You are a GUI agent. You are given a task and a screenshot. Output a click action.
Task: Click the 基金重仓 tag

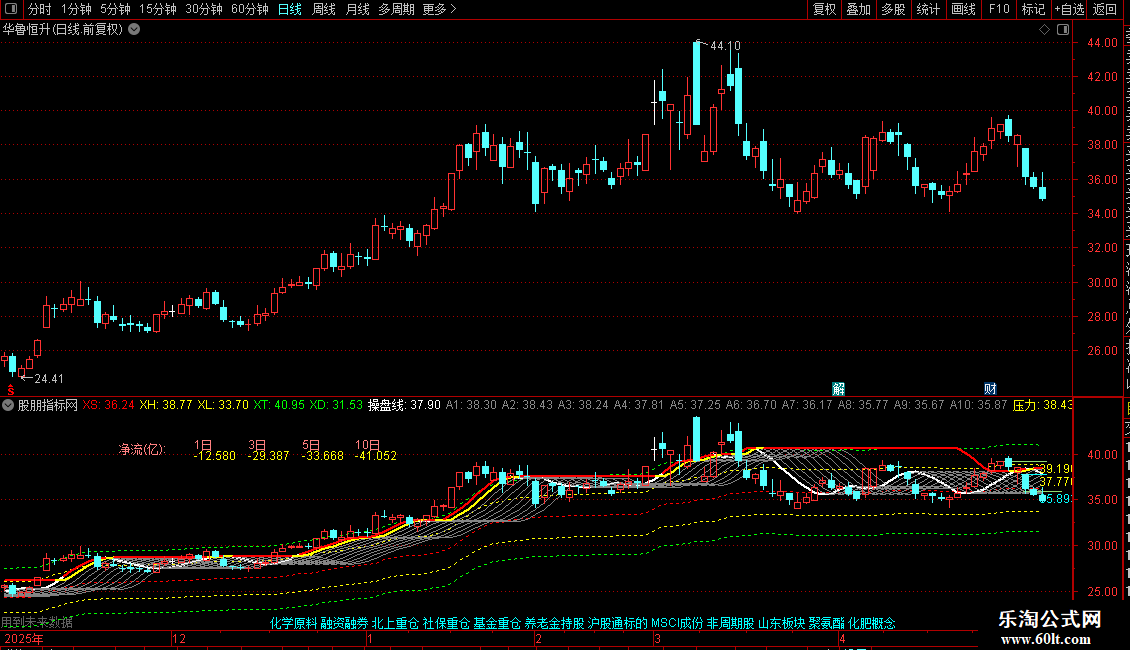(497, 623)
